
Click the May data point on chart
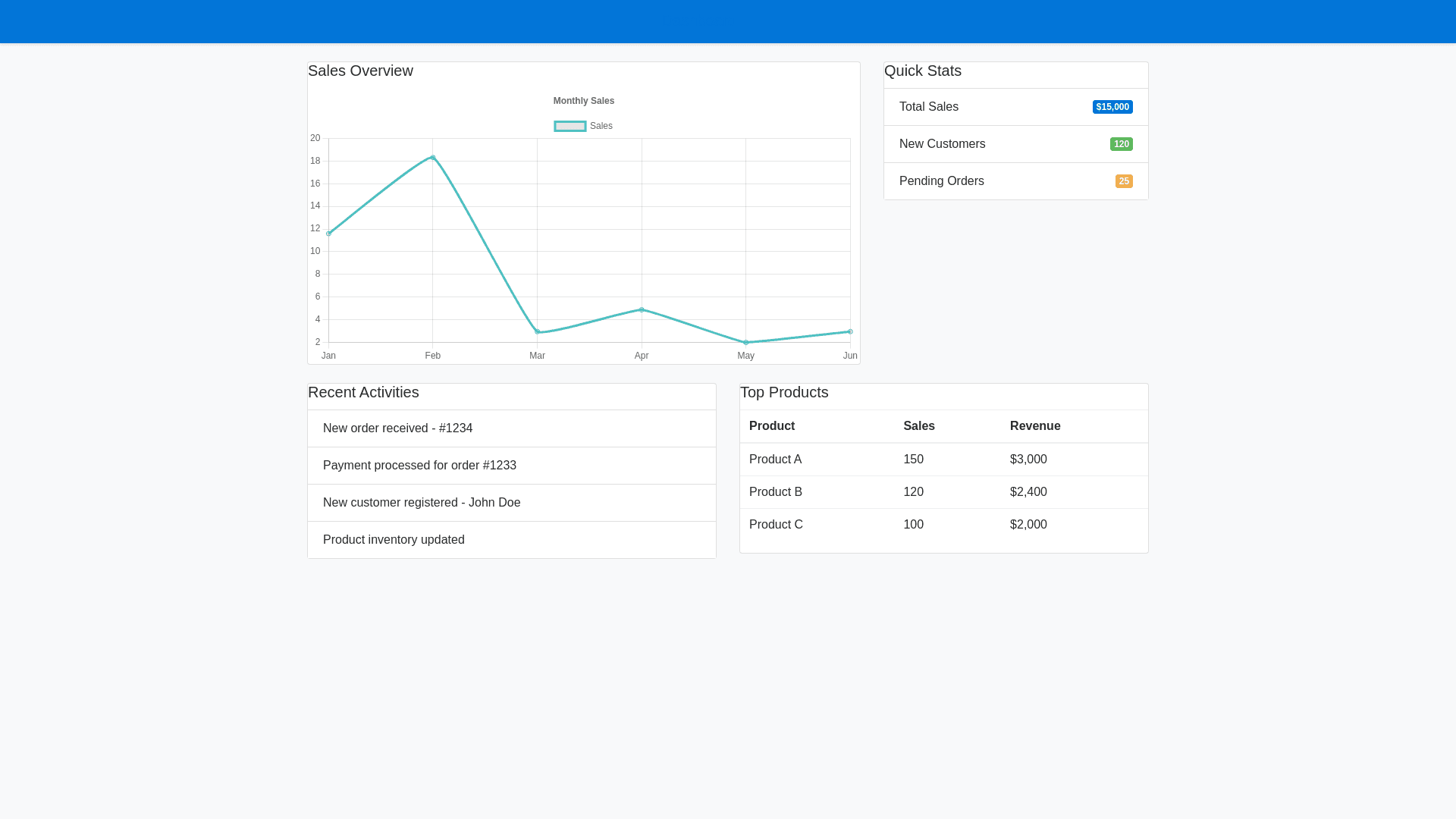click(746, 343)
